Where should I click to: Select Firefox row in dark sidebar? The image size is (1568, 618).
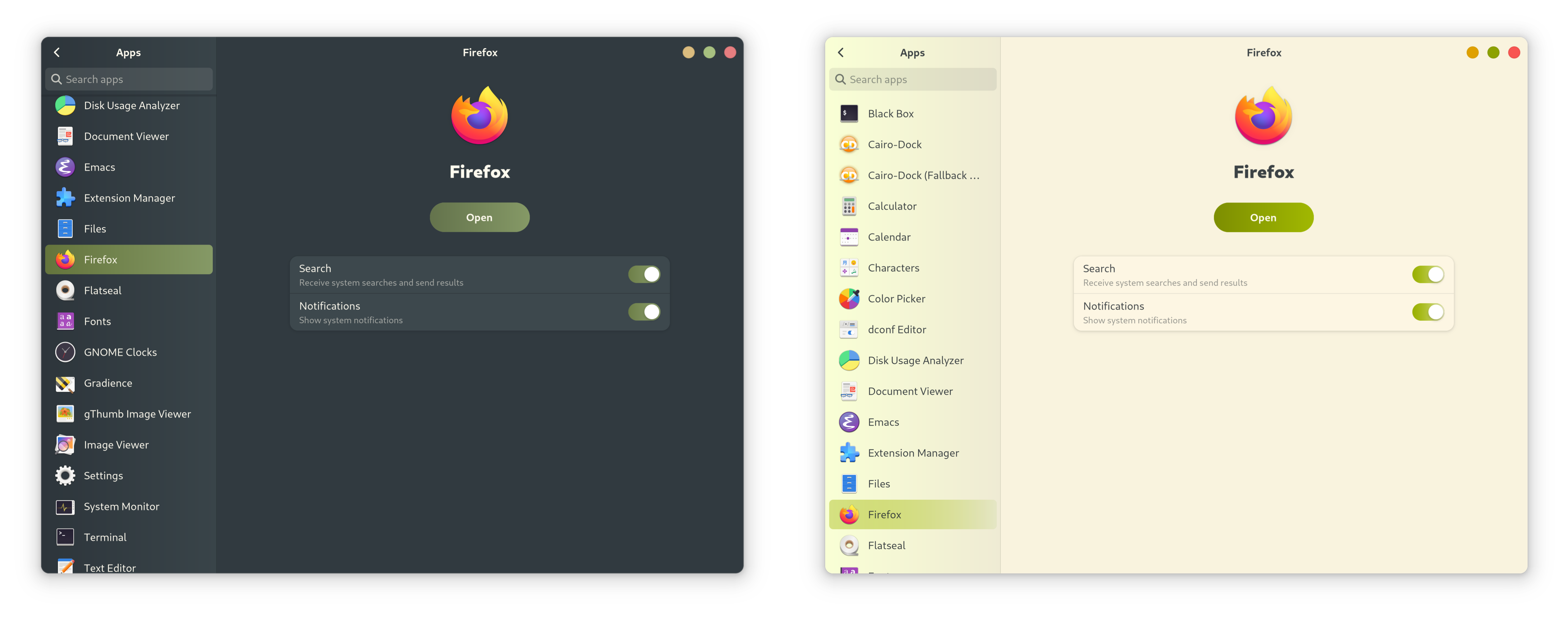point(129,259)
